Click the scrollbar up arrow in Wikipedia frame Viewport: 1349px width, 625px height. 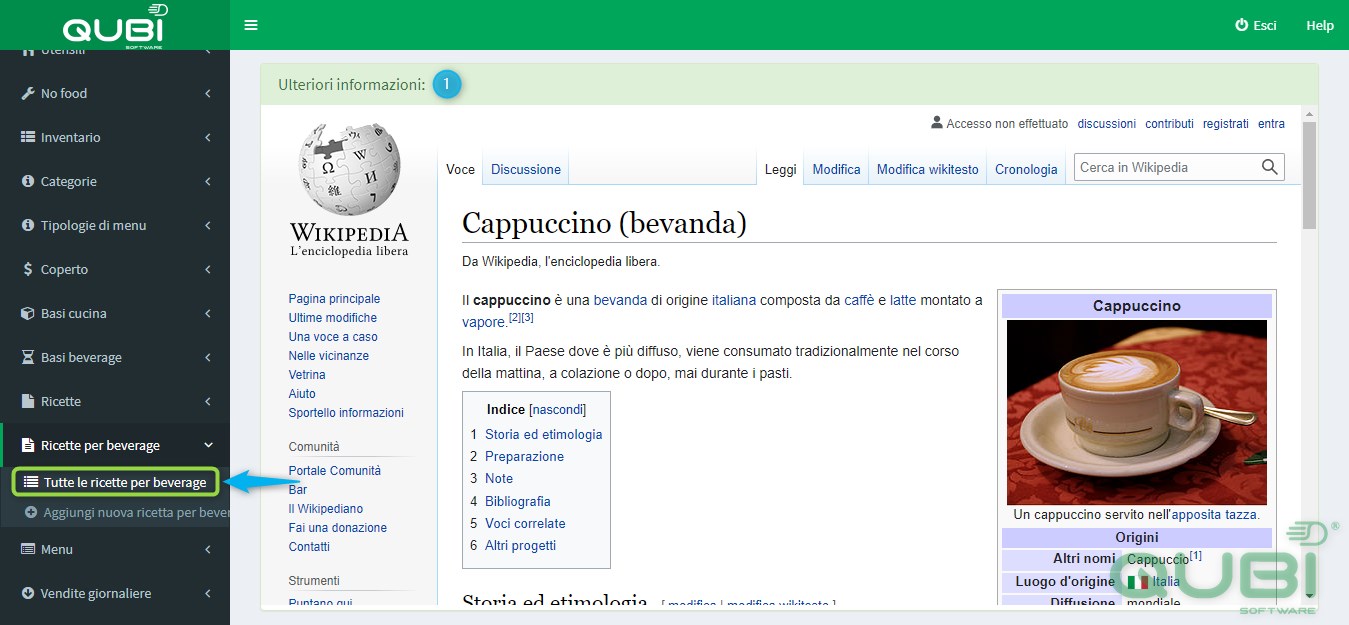click(1309, 114)
